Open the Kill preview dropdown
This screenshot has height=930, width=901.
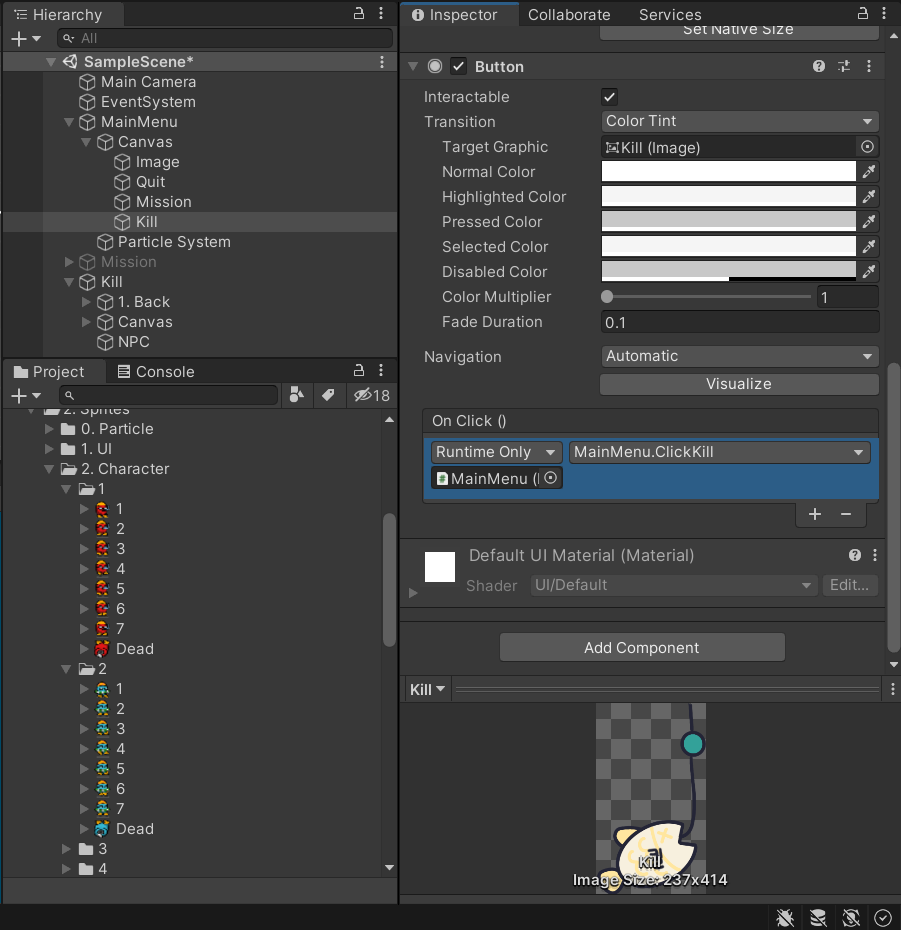pyautogui.click(x=427, y=689)
